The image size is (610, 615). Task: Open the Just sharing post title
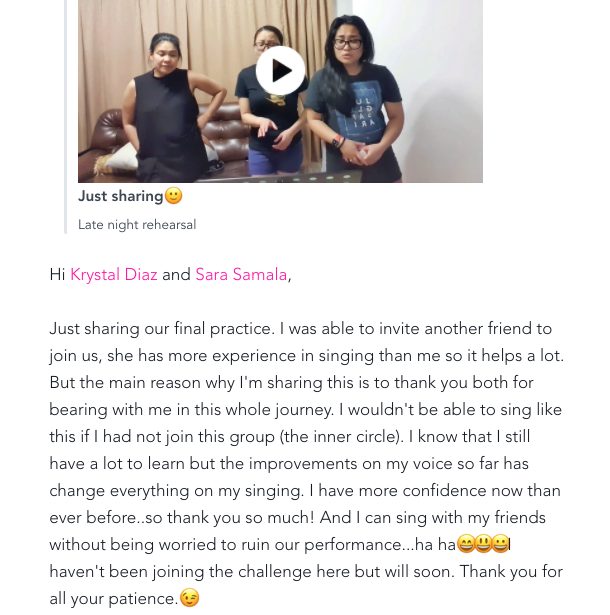click(120, 196)
